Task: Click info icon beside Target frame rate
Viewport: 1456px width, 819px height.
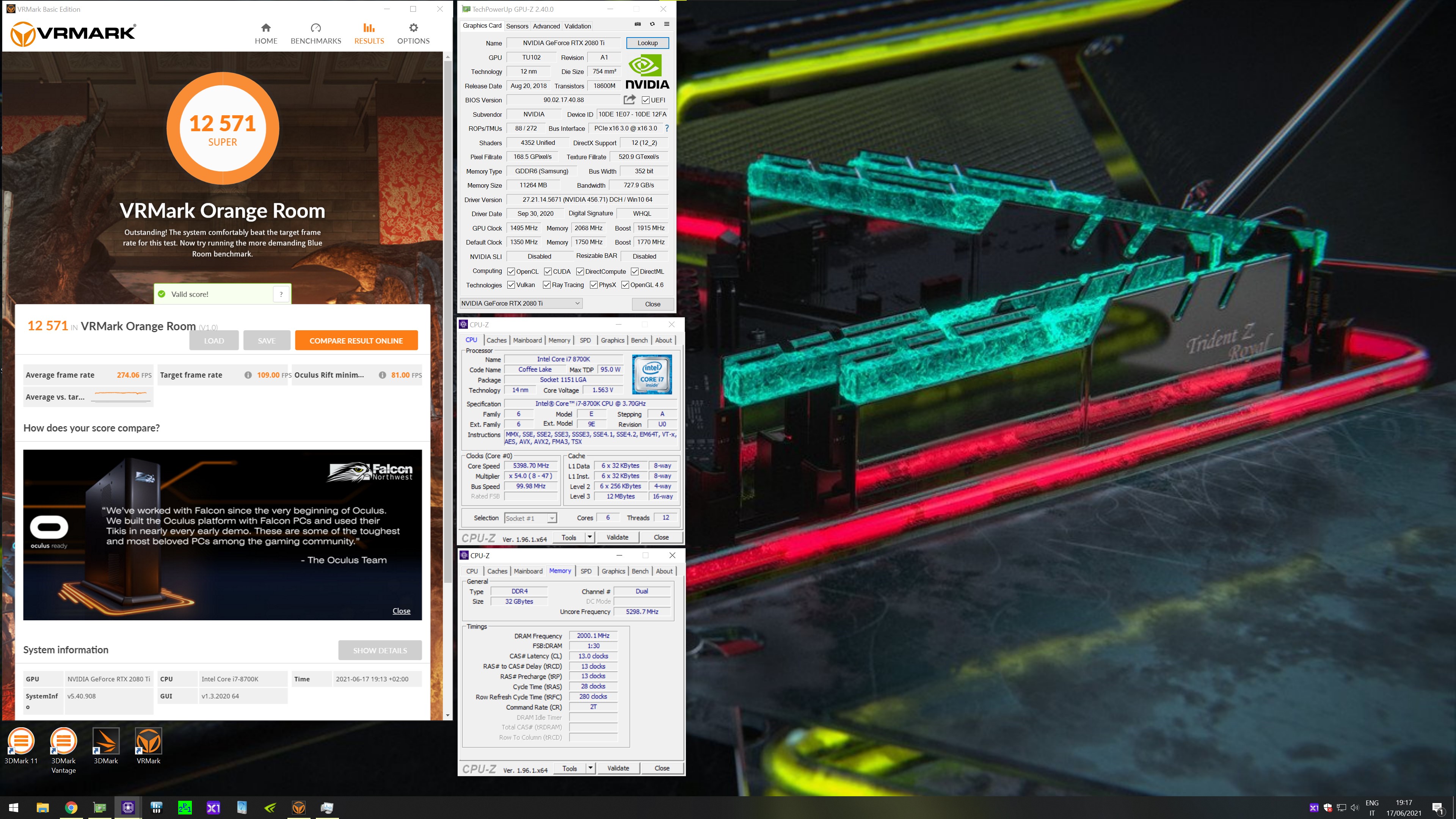Action: click(x=248, y=375)
